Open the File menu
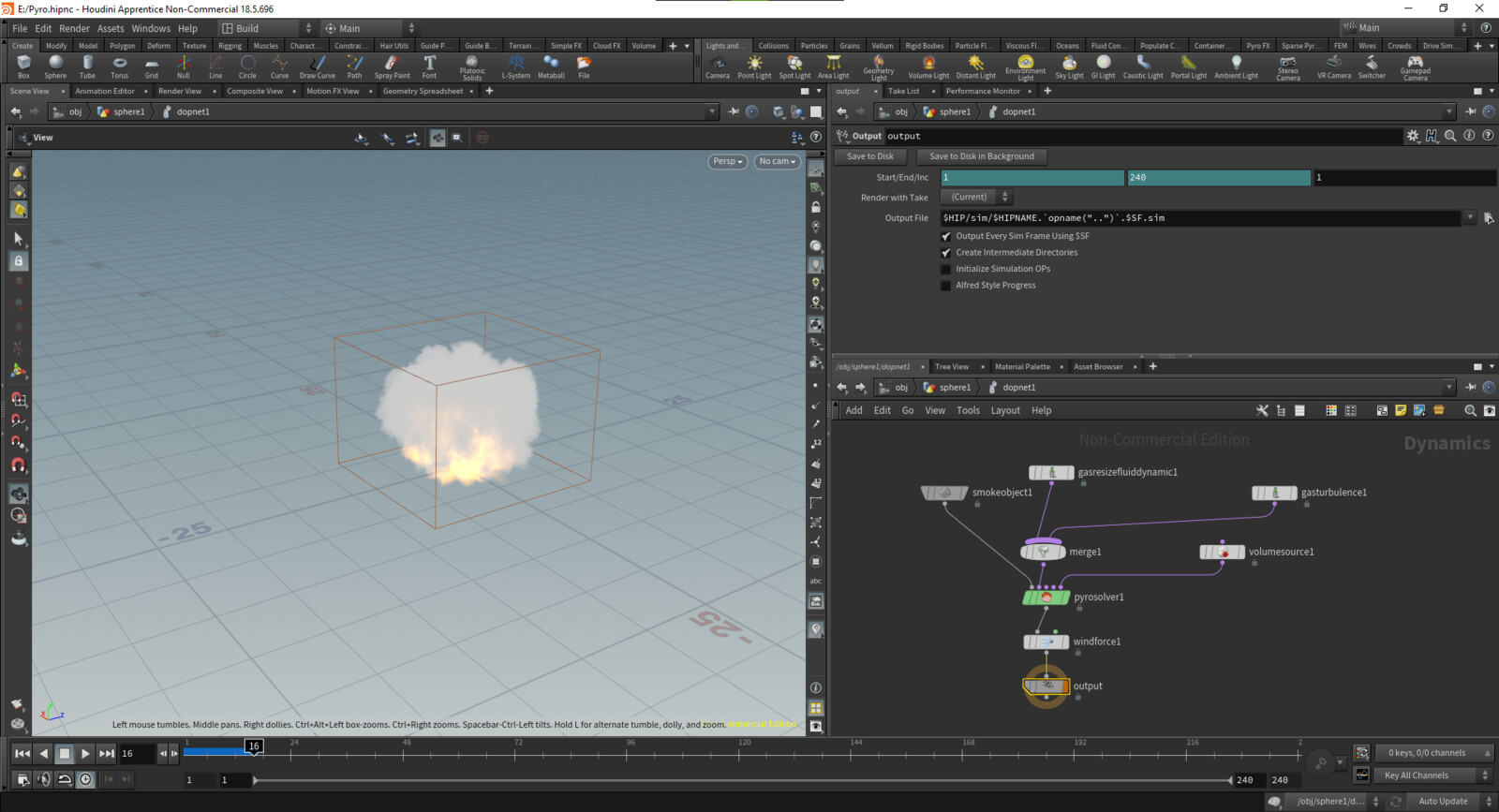 coord(20,28)
